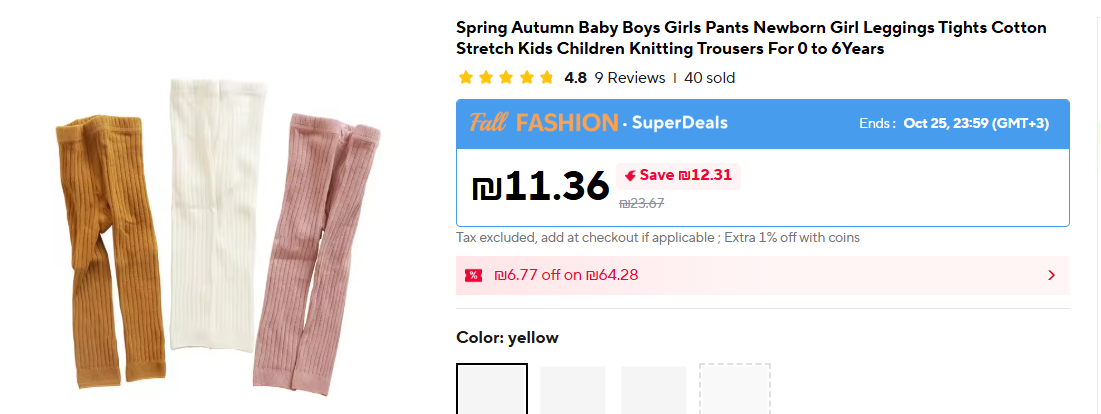The width and height of the screenshot is (1101, 414).
Task: Click the 40 sold text
Action: [709, 78]
